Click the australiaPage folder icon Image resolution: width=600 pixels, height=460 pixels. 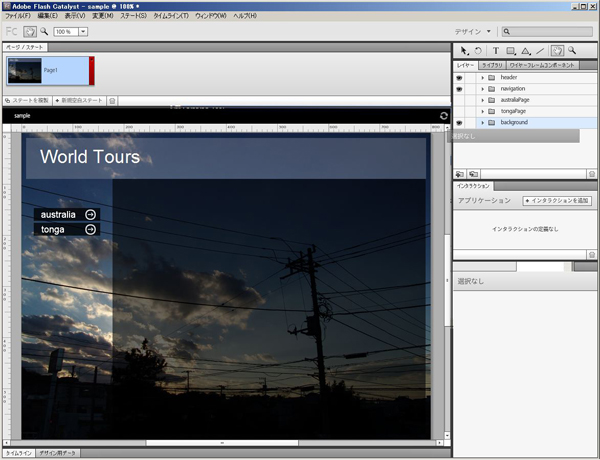tap(492, 100)
